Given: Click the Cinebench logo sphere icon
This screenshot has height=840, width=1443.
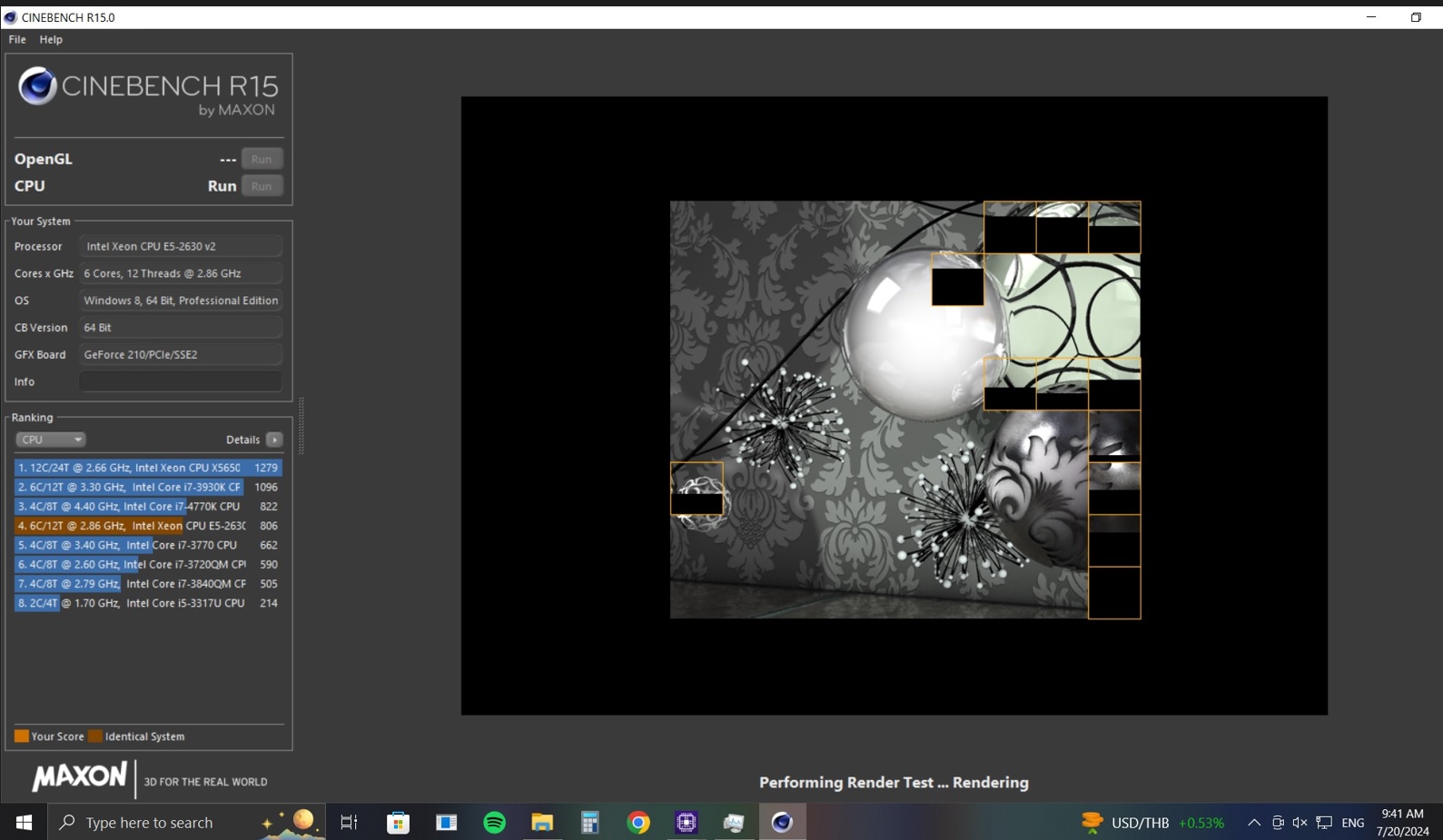Looking at the screenshot, I should pos(37,86).
